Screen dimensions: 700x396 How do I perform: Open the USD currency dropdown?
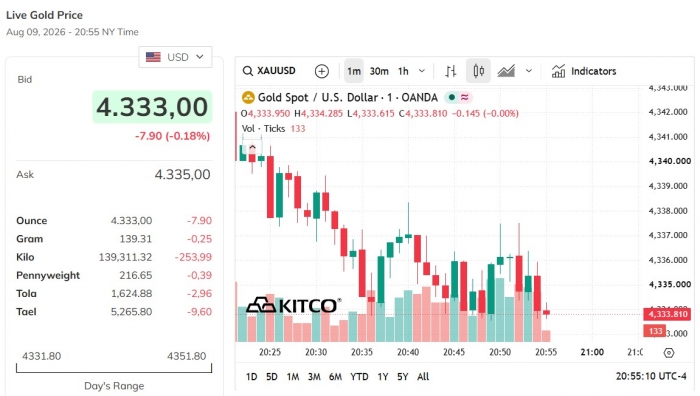tap(175, 57)
